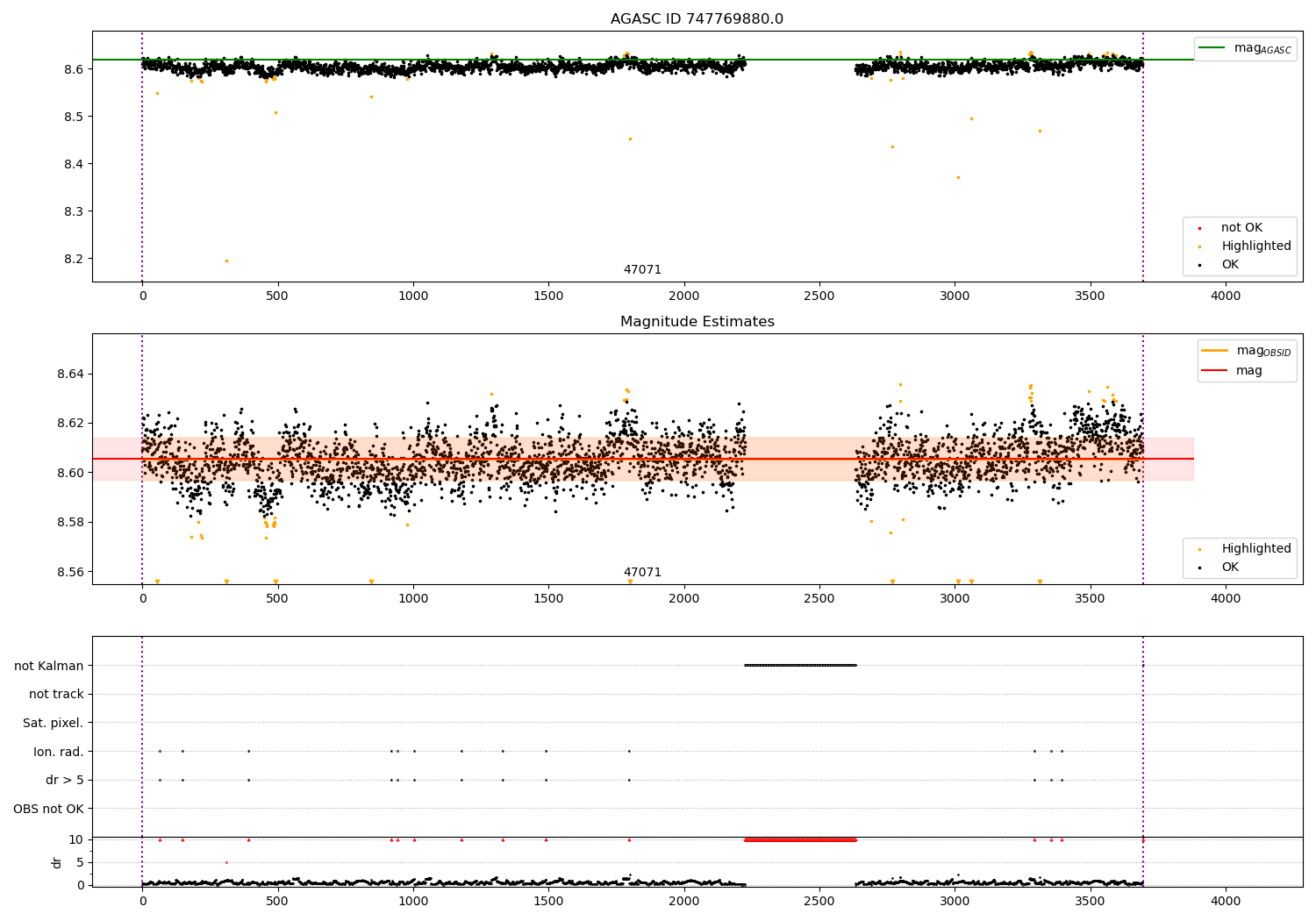The image size is (1316, 921).
Task: Click the '47071' label in the top plot
Action: (642, 270)
